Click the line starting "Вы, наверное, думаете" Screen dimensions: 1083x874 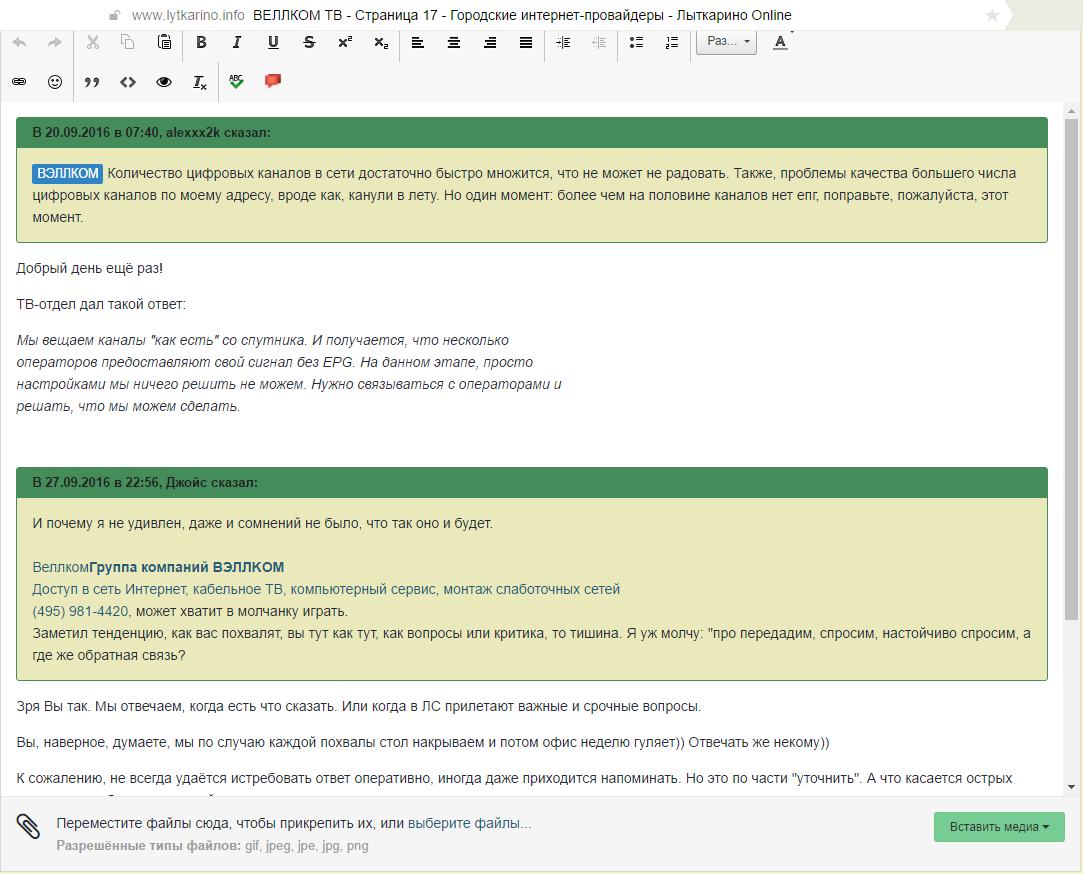[423, 743]
